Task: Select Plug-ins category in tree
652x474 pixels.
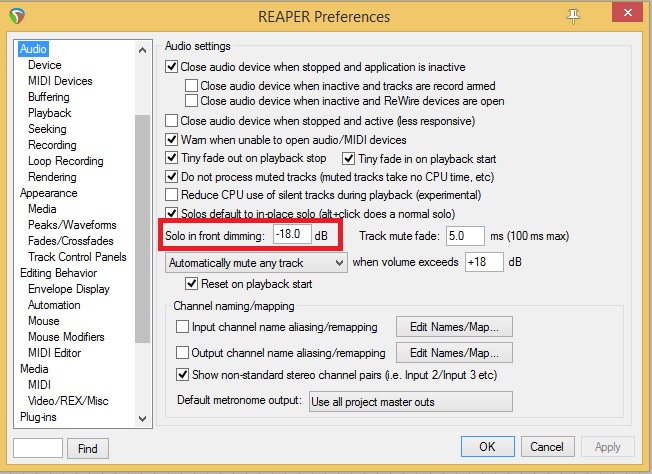Action: (x=38, y=417)
